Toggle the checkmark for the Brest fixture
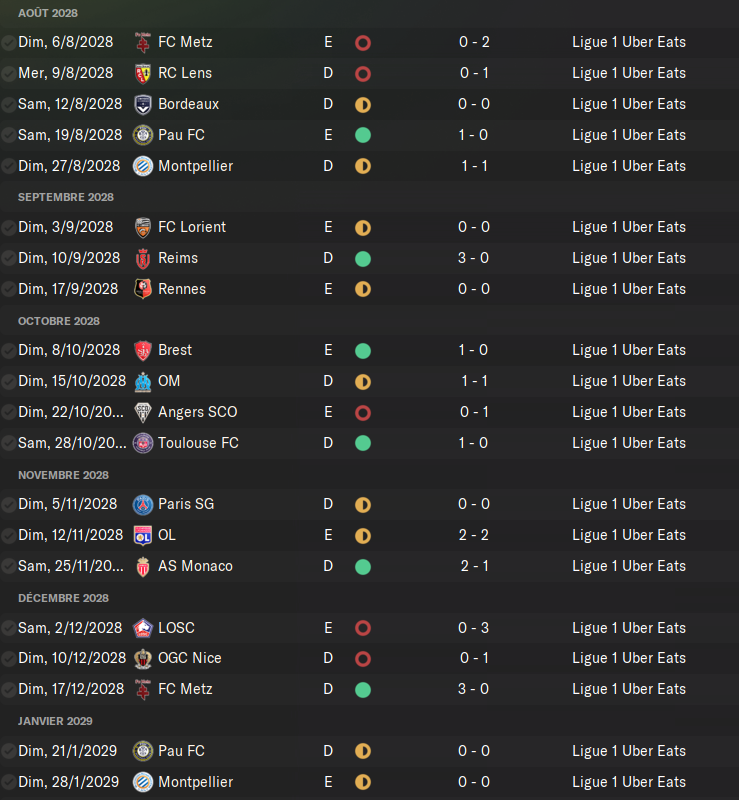739x800 pixels. click(x=8, y=351)
